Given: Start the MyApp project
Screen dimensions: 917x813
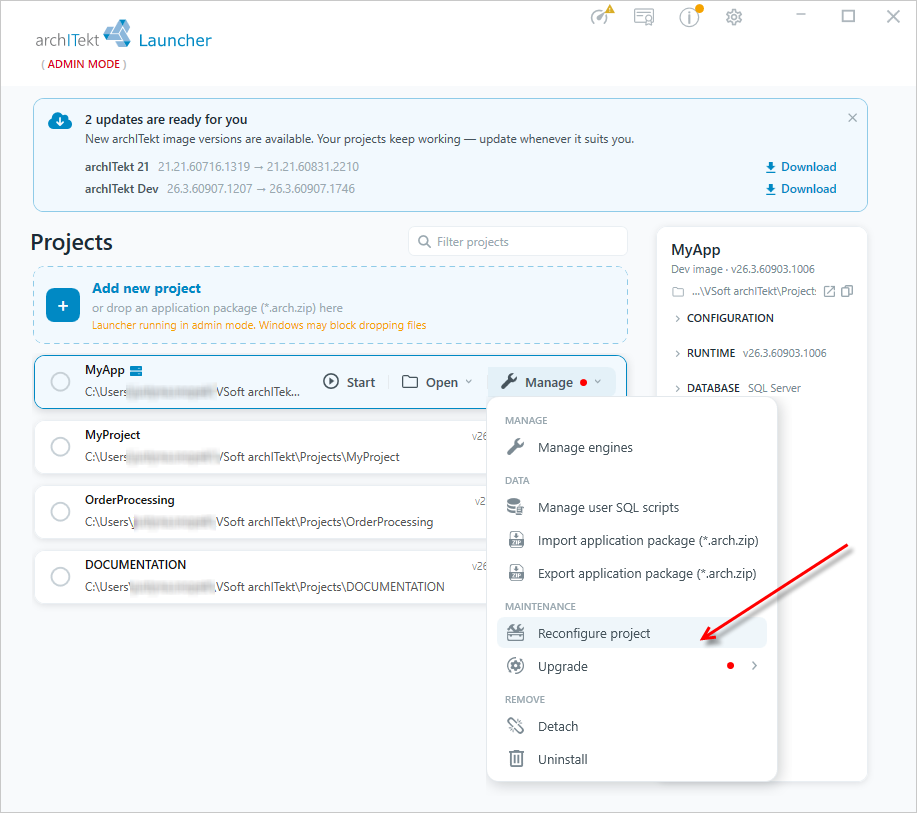Looking at the screenshot, I should [349, 382].
